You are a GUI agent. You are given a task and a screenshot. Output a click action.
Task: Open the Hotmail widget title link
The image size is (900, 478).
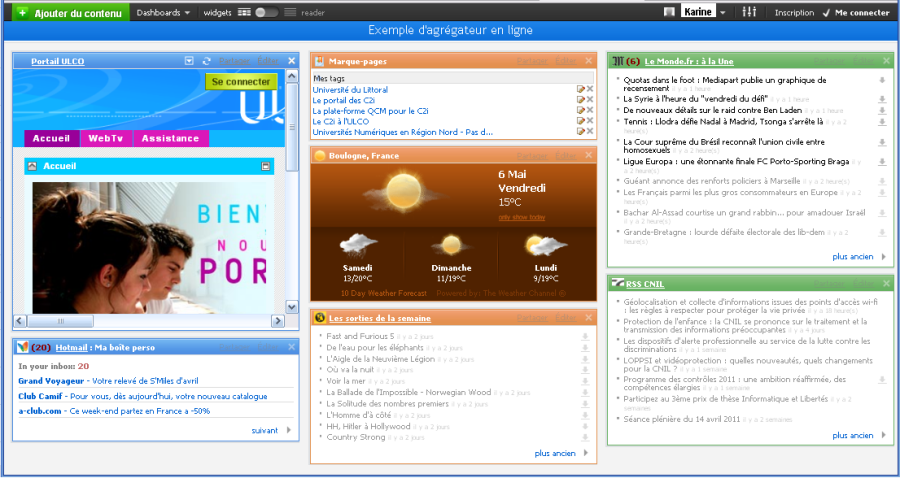point(71,348)
